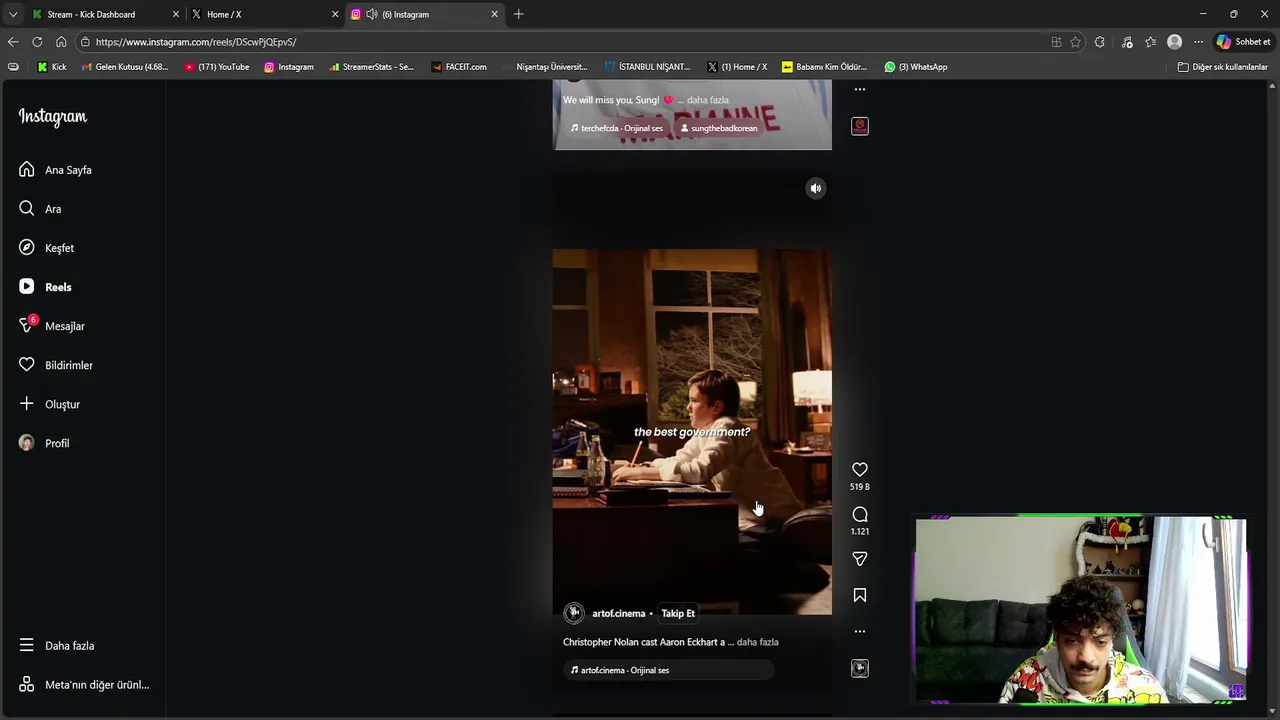Click Oluştur to create a post
The height and width of the screenshot is (720, 1280).
49,404
